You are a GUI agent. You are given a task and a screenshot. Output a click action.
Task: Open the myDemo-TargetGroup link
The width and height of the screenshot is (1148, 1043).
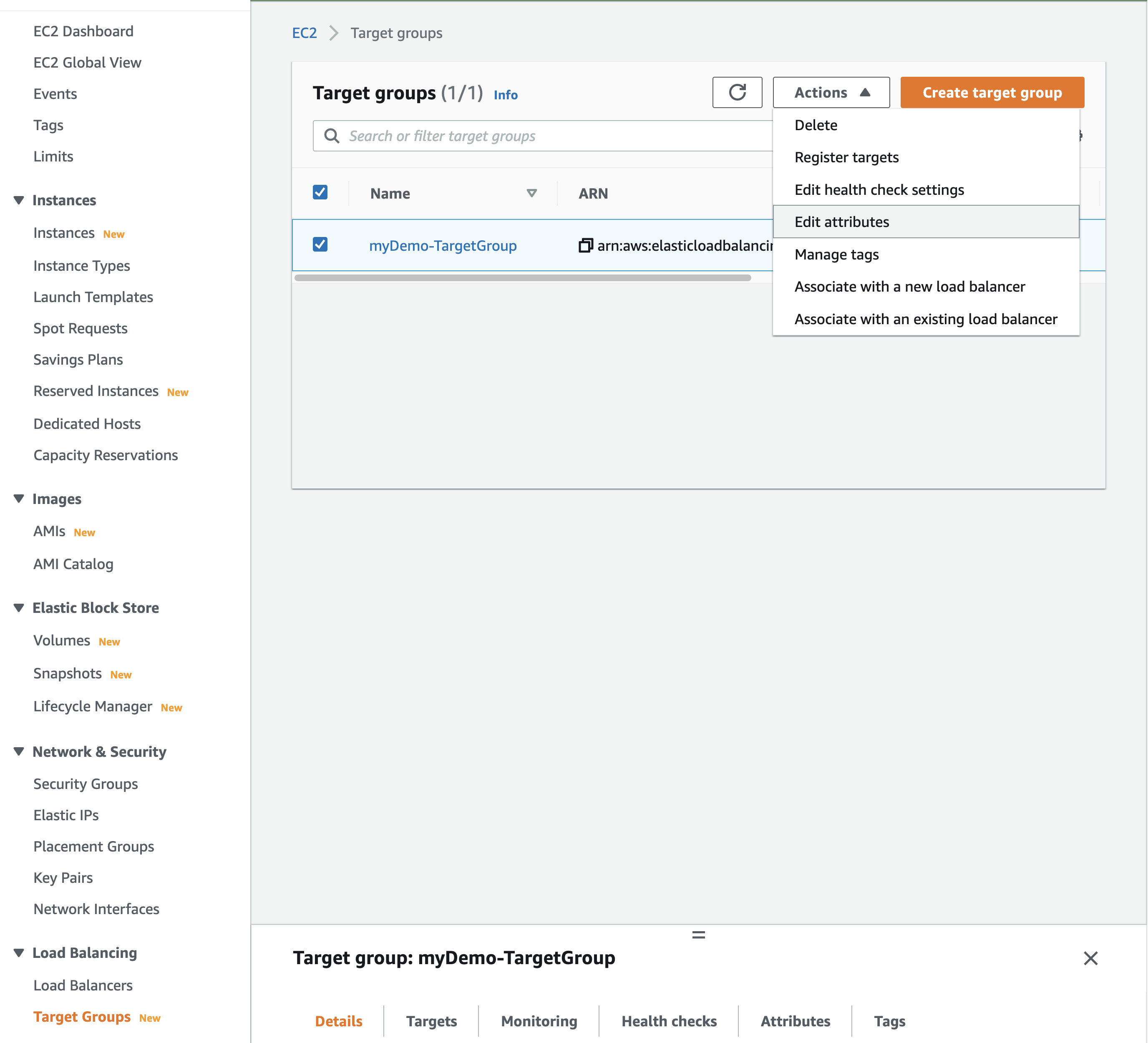click(x=443, y=245)
